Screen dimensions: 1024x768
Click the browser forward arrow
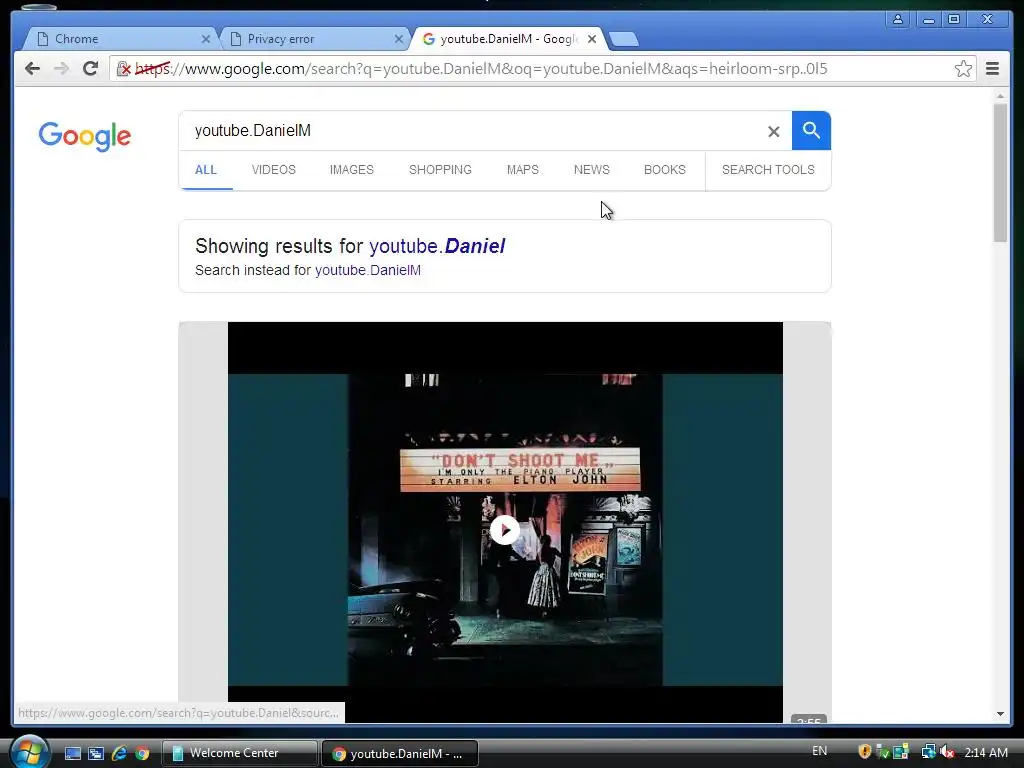[x=61, y=69]
